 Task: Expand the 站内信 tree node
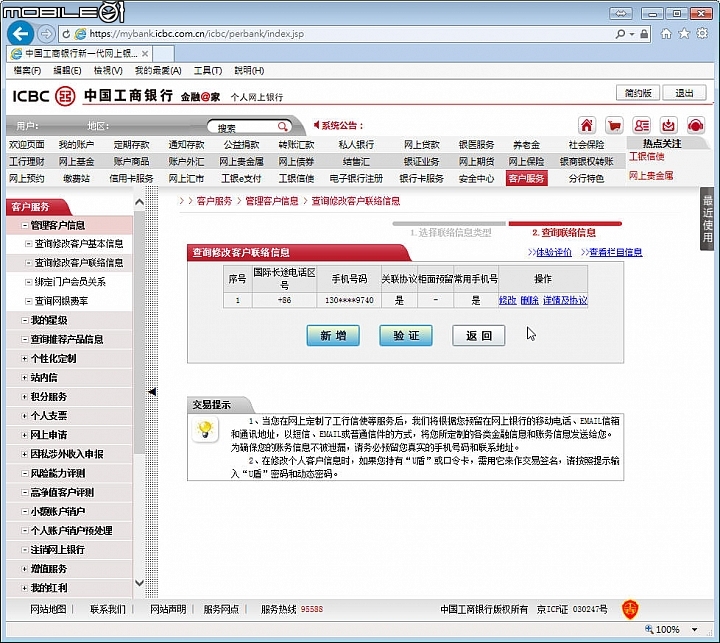coord(25,378)
